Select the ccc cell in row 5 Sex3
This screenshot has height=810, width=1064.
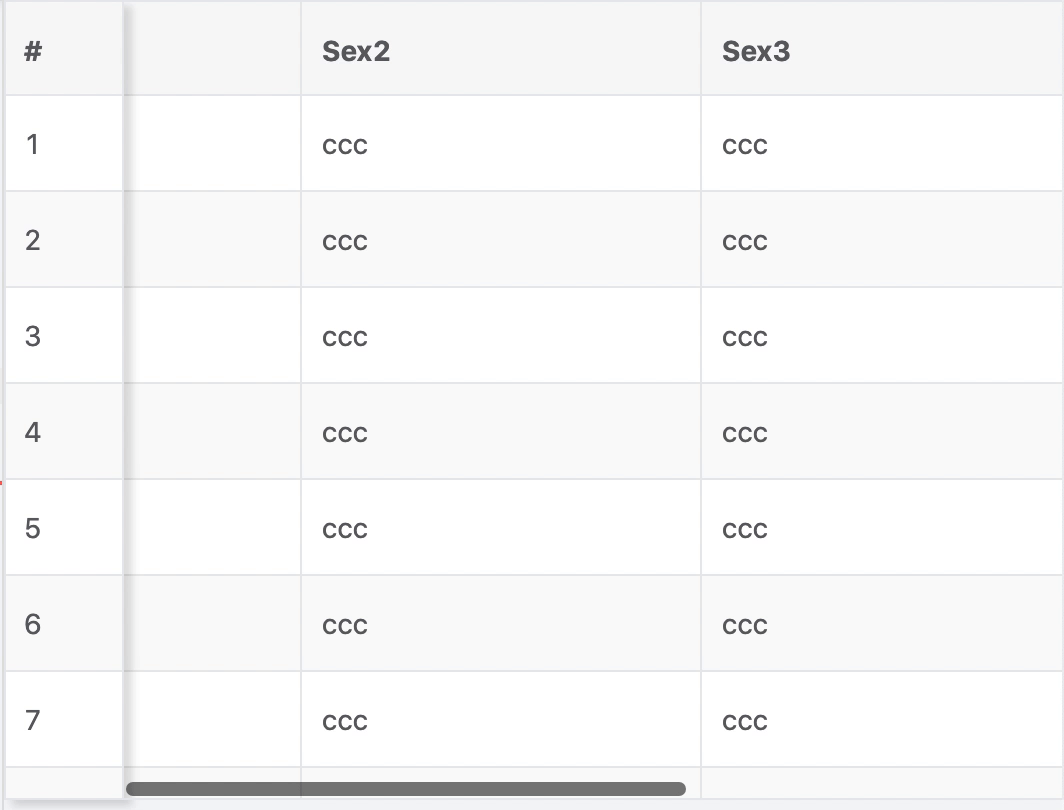point(744,528)
